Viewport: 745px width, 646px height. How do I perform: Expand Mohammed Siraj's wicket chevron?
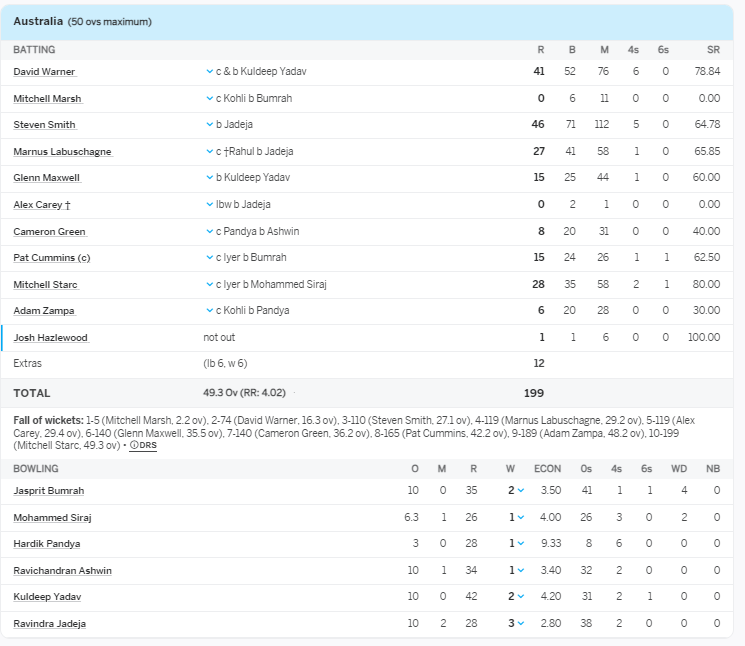click(x=521, y=518)
